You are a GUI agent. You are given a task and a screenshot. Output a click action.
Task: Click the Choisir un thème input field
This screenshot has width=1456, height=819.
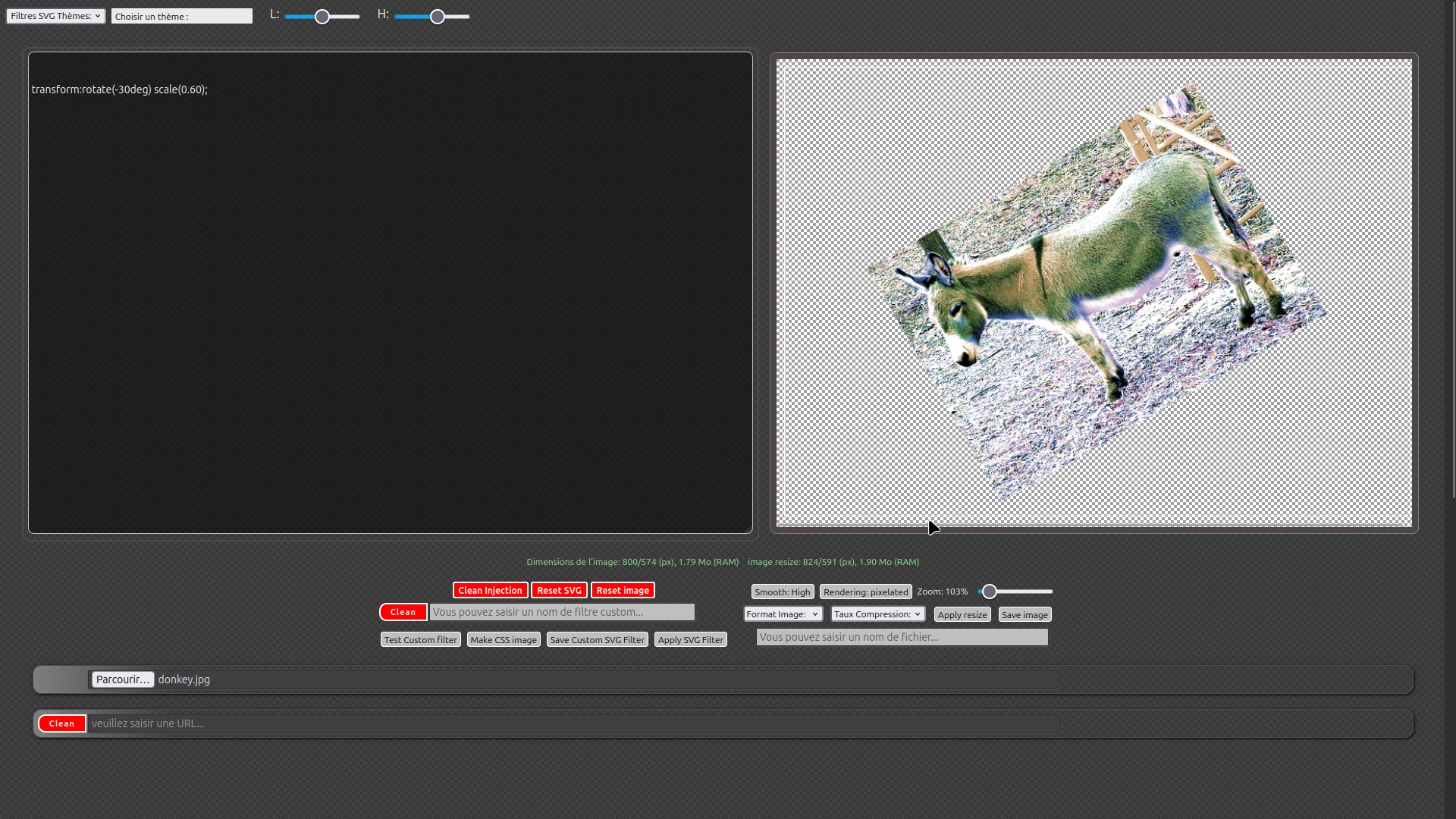coord(181,16)
